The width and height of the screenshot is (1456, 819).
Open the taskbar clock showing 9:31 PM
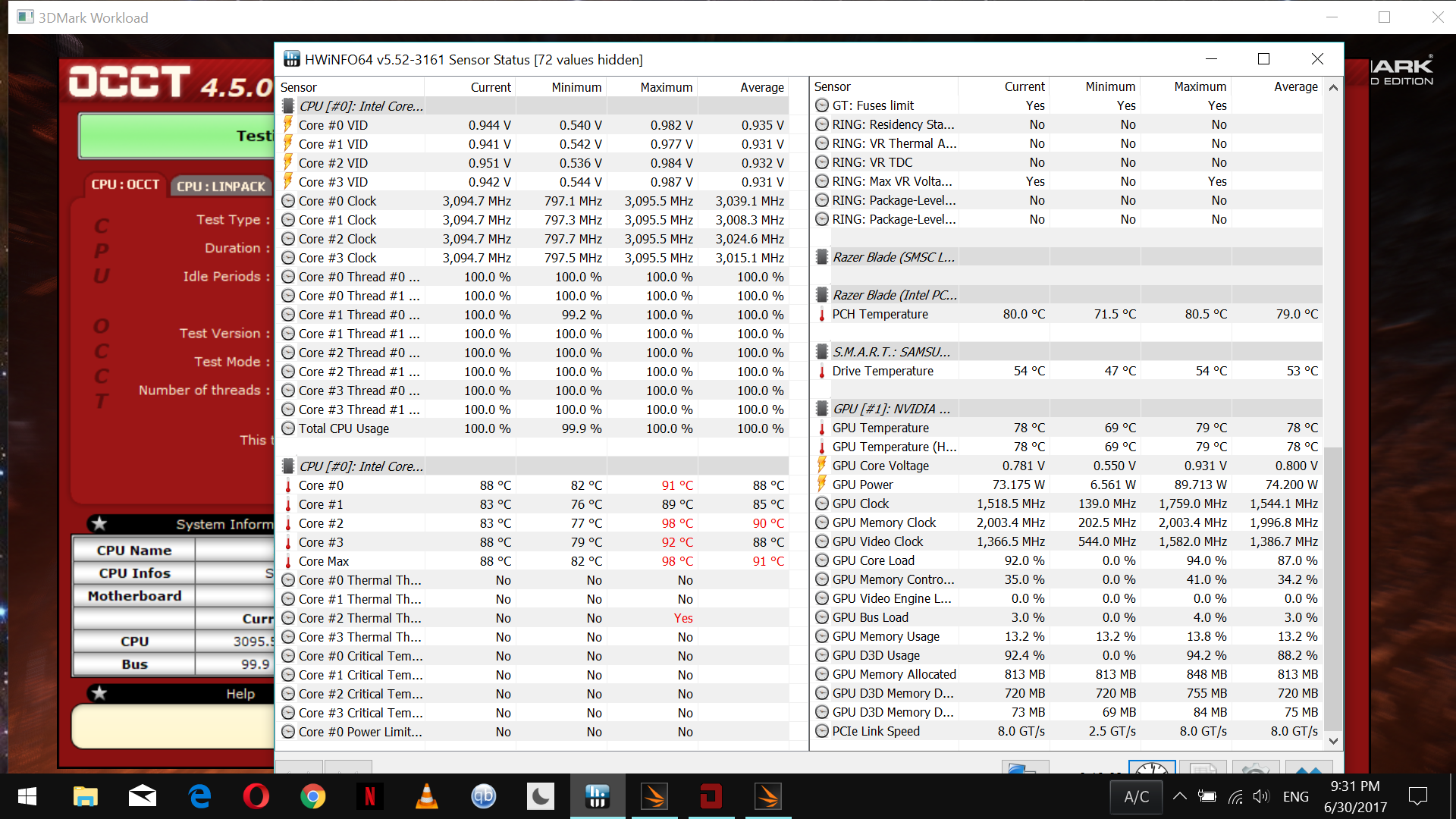click(x=1355, y=797)
